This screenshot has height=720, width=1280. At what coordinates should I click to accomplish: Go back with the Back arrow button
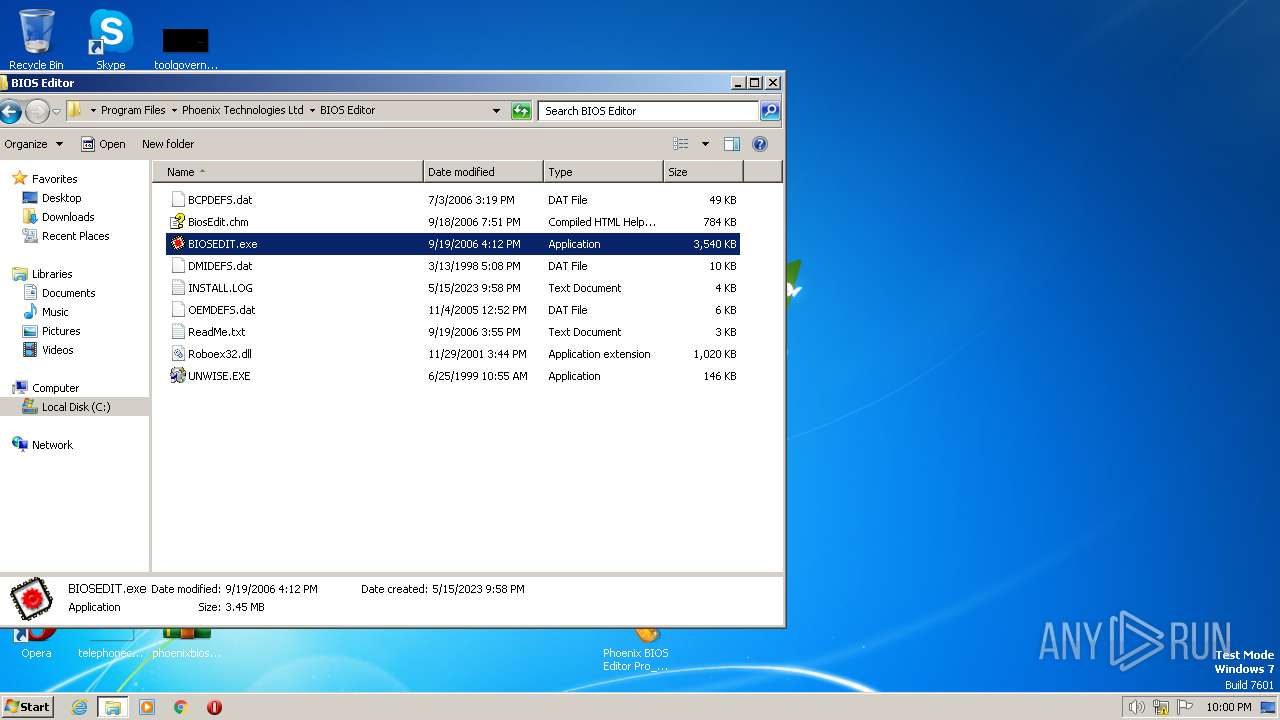point(10,111)
